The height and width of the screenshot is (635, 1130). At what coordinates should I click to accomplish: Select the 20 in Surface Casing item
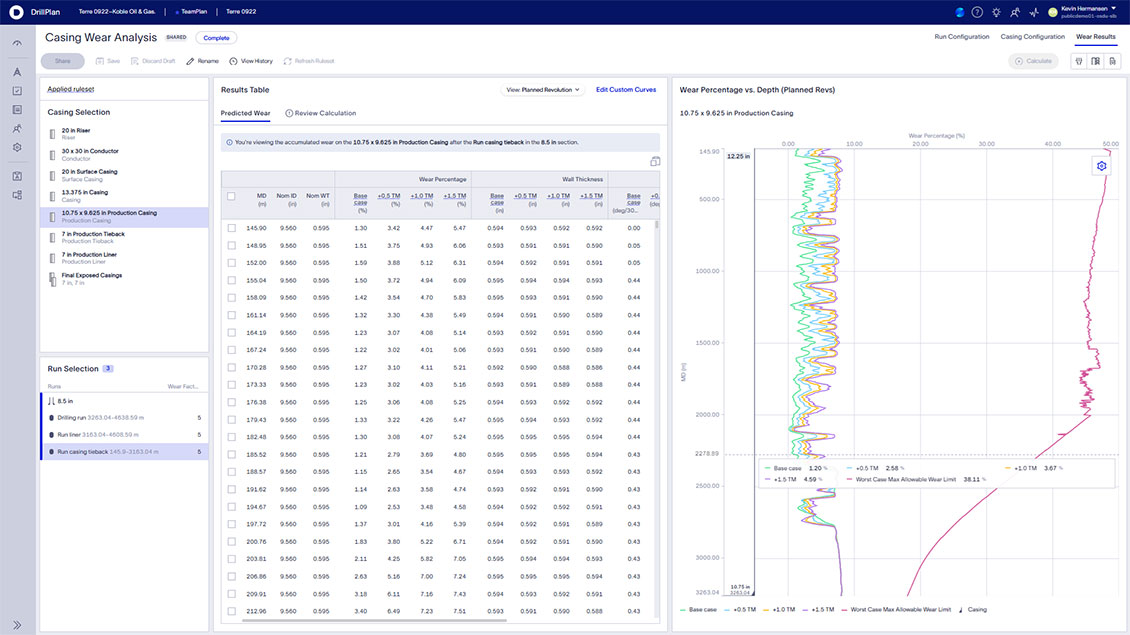click(124, 175)
